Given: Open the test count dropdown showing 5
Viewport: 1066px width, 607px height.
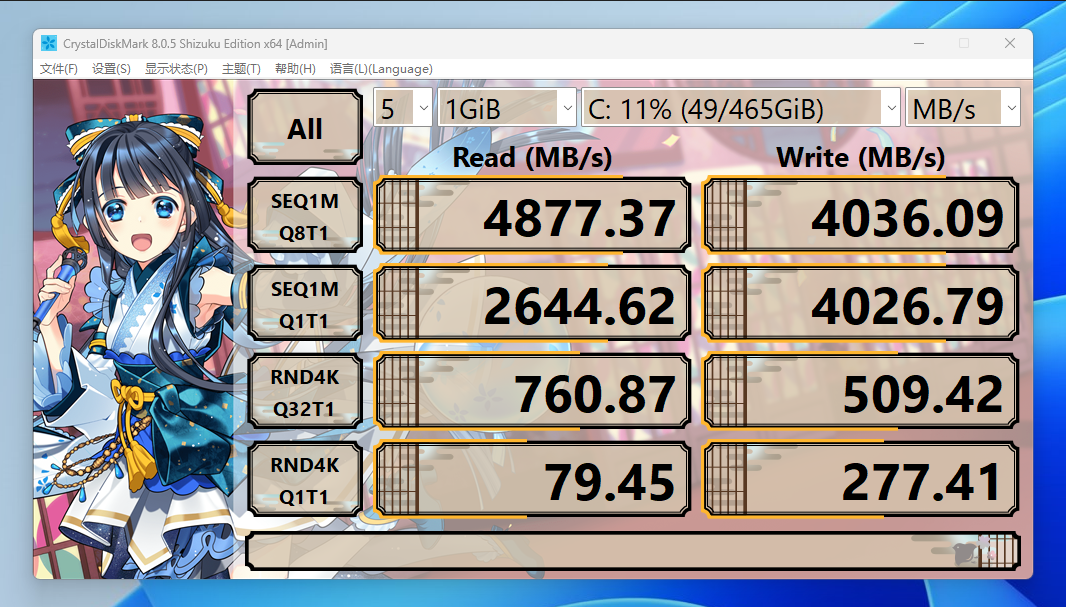Looking at the screenshot, I should click(x=402, y=107).
